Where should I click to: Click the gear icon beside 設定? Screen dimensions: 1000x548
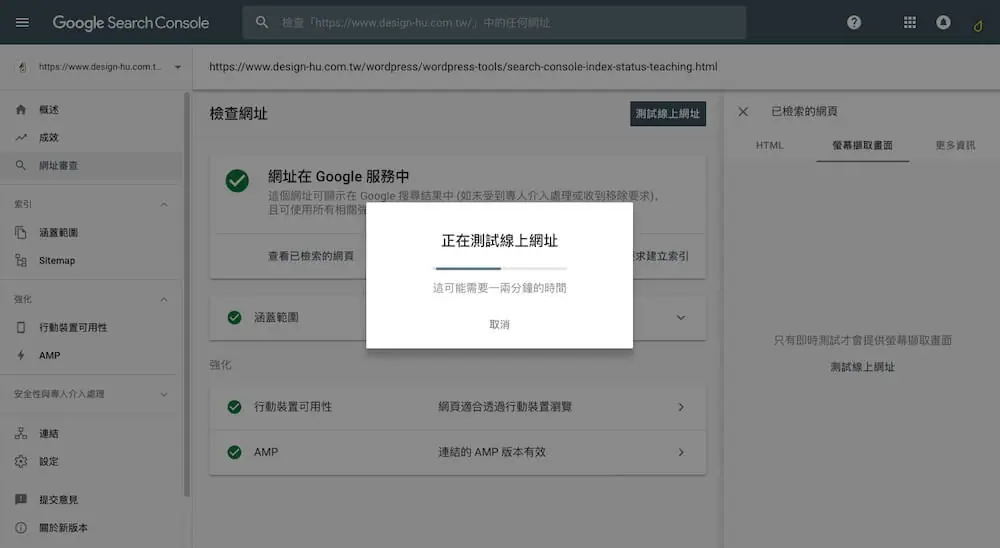pos(21,461)
